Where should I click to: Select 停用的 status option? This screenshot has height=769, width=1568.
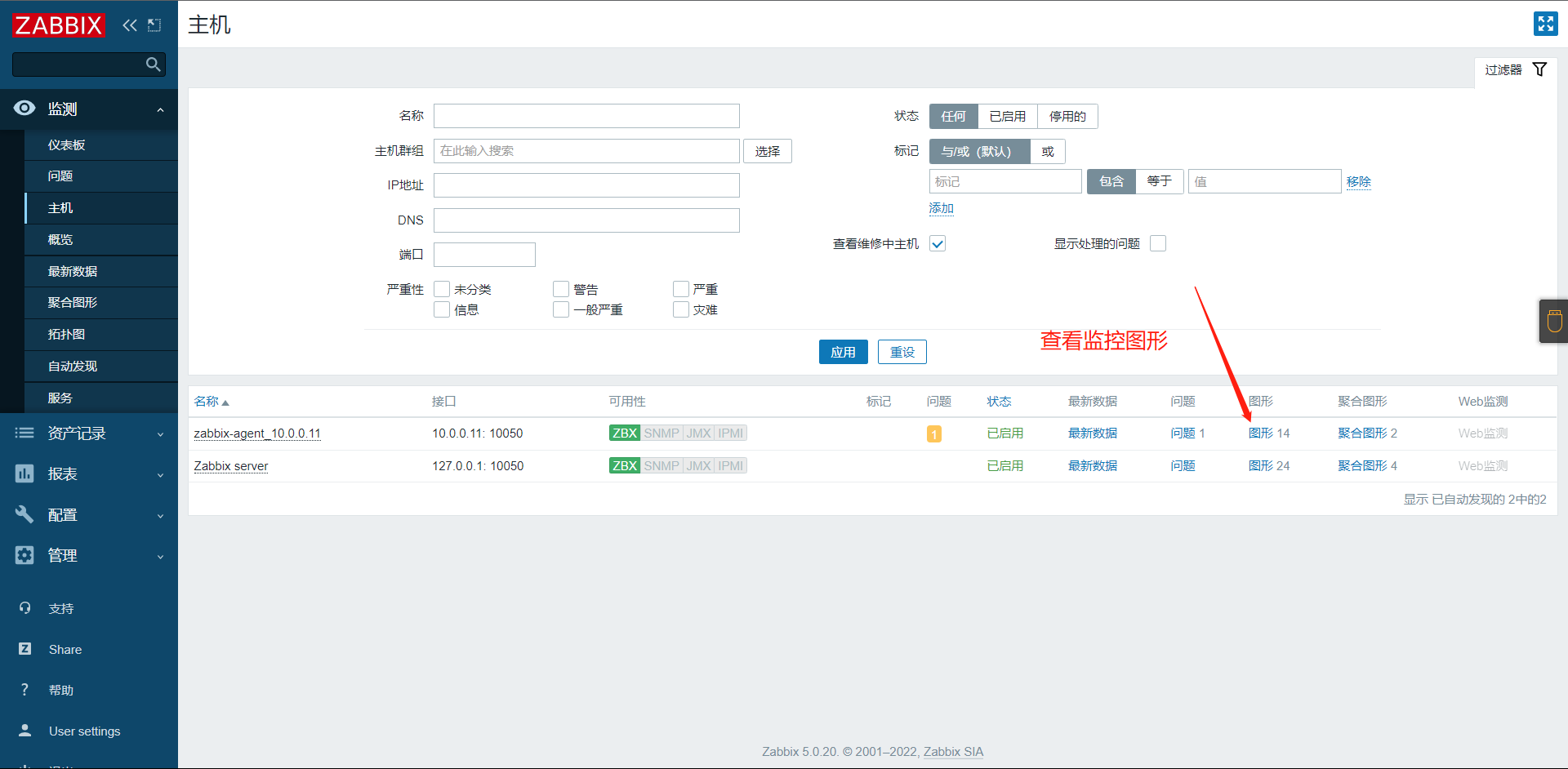[x=1067, y=117]
